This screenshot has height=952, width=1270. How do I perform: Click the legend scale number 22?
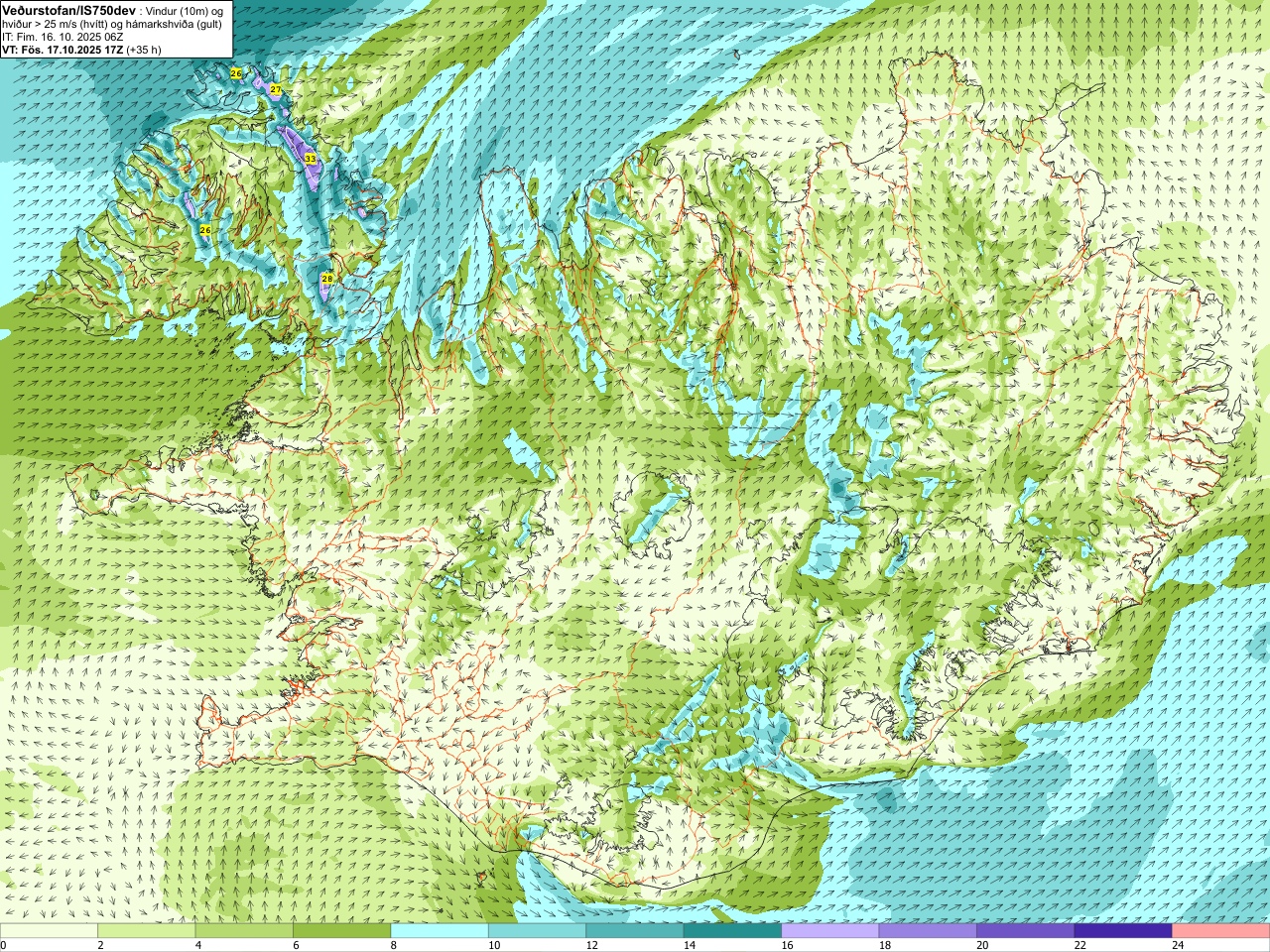1079,945
